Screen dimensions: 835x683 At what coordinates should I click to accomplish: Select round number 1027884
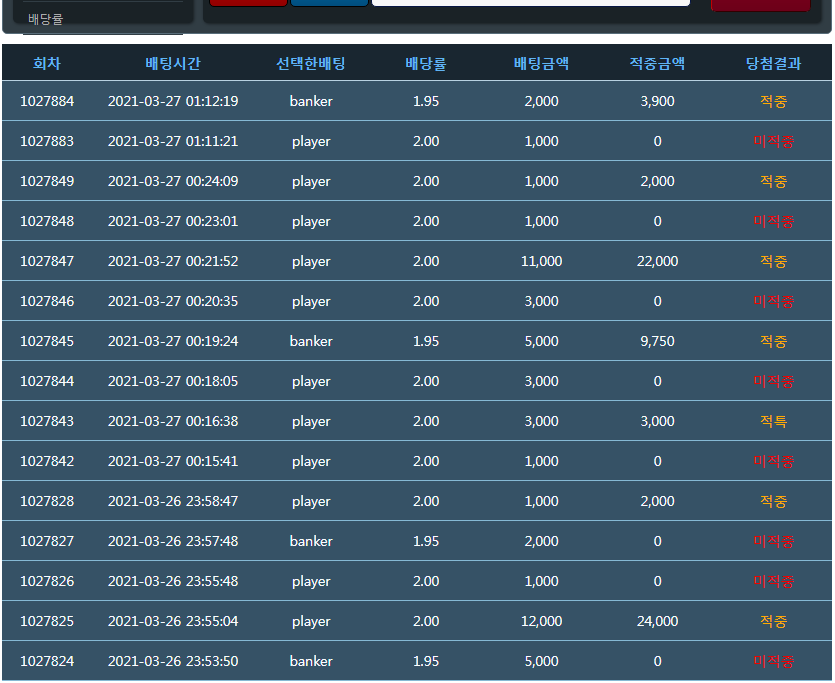click(47, 101)
